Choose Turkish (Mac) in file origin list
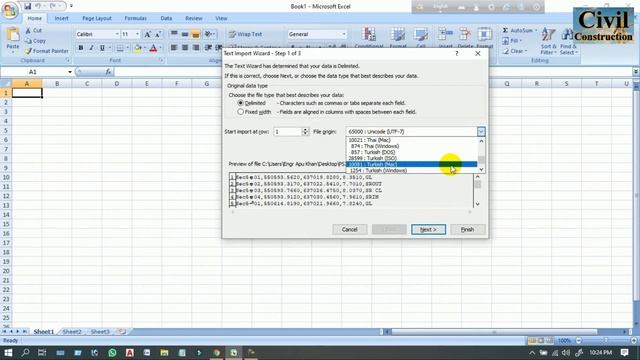 click(411, 164)
